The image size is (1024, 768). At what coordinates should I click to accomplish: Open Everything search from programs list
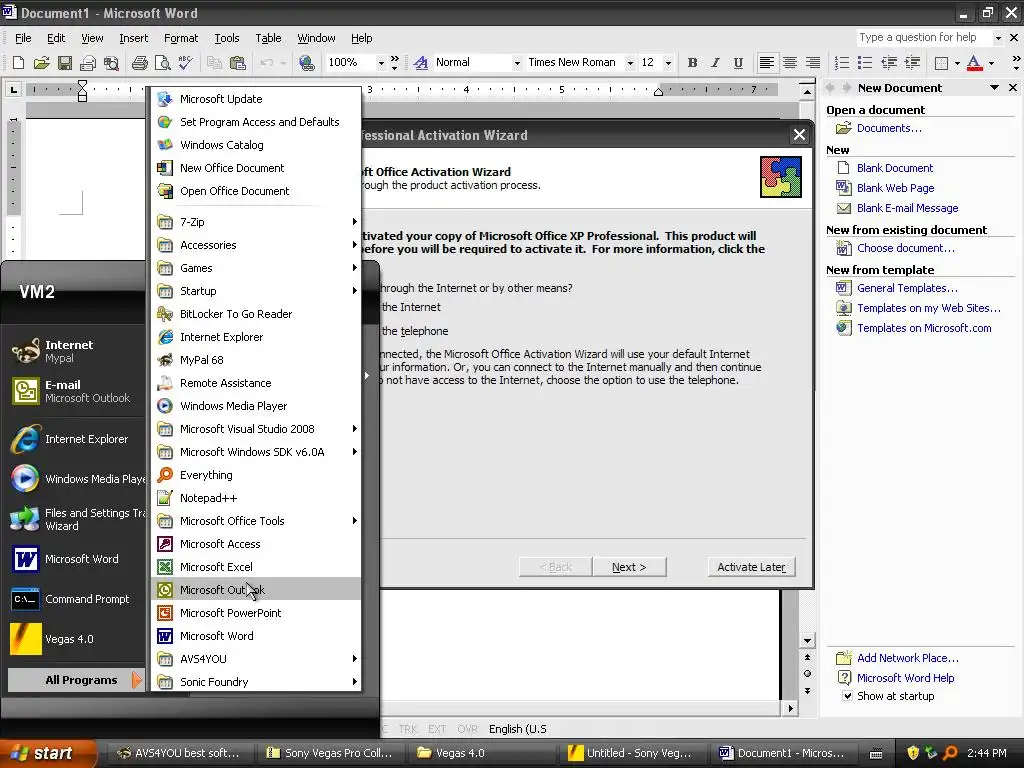pyautogui.click(x=256, y=475)
